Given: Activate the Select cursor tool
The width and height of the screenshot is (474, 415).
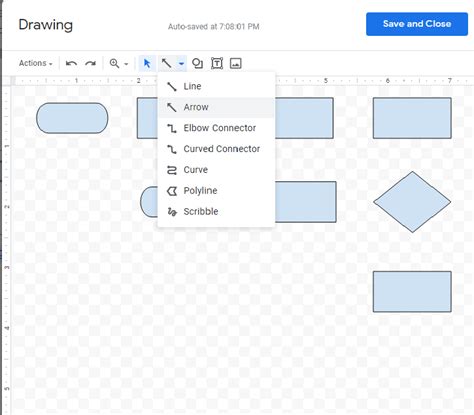Looking at the screenshot, I should click(x=147, y=63).
